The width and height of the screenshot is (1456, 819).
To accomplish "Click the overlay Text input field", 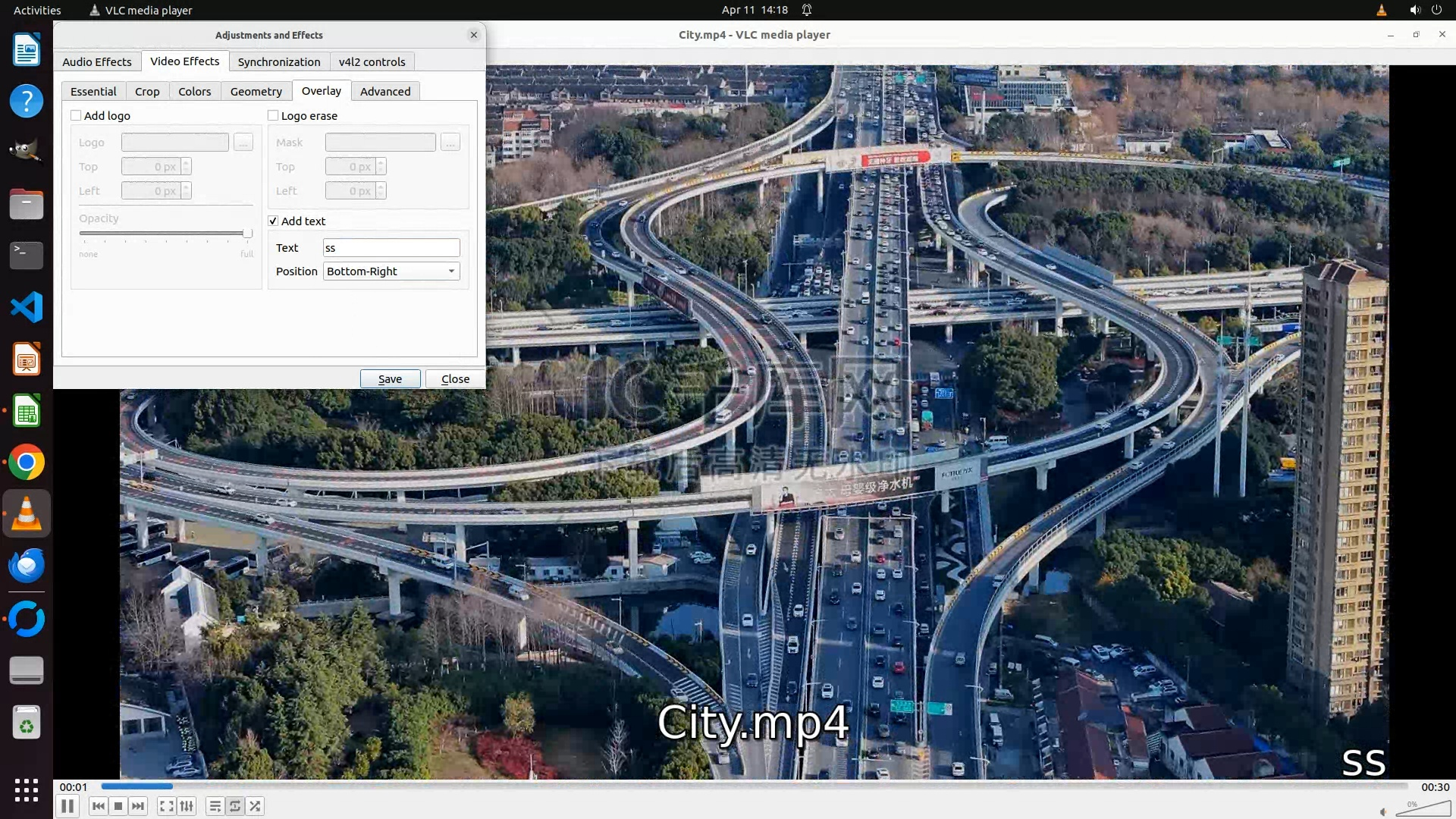I will [391, 248].
